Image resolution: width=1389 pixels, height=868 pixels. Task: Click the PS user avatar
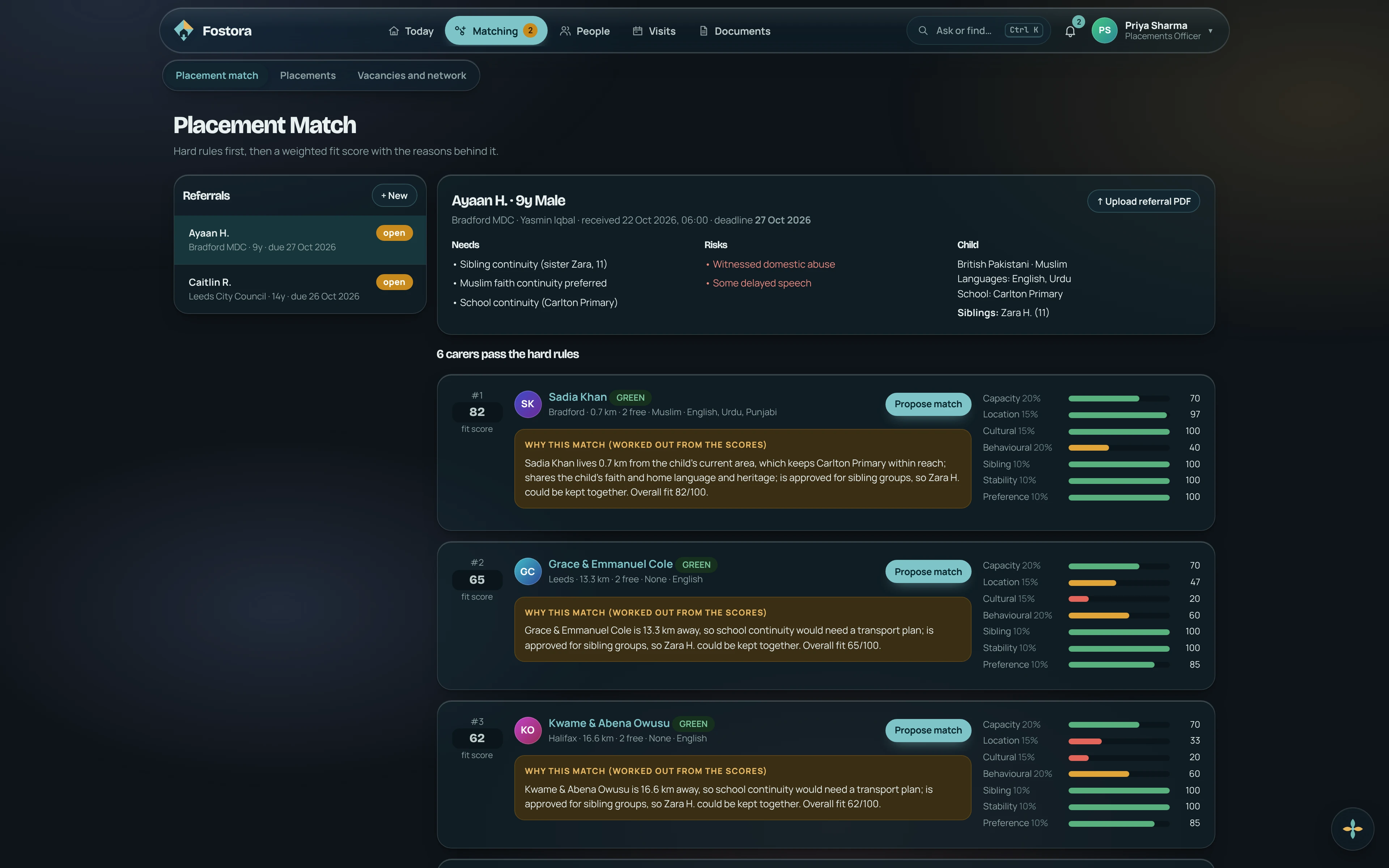point(1104,30)
